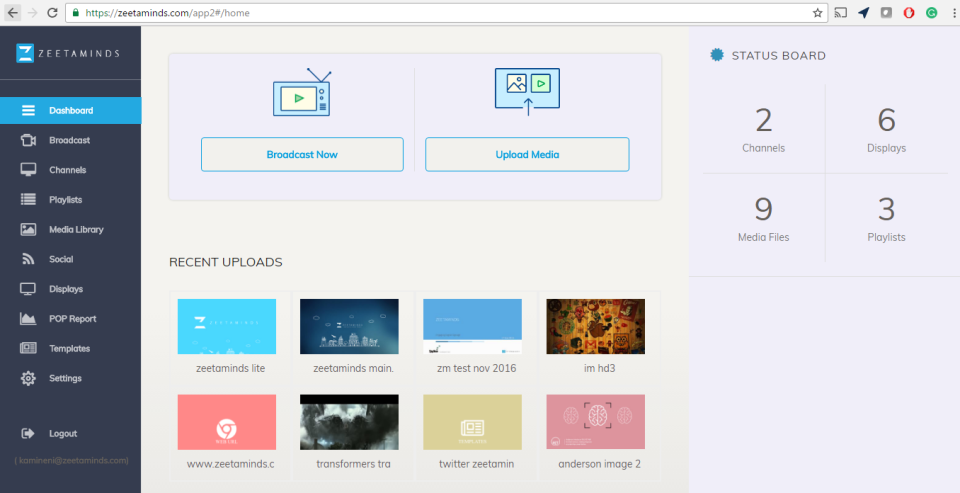
Task: Click the Broadcast camera icon in sidebar
Action: click(x=28, y=140)
